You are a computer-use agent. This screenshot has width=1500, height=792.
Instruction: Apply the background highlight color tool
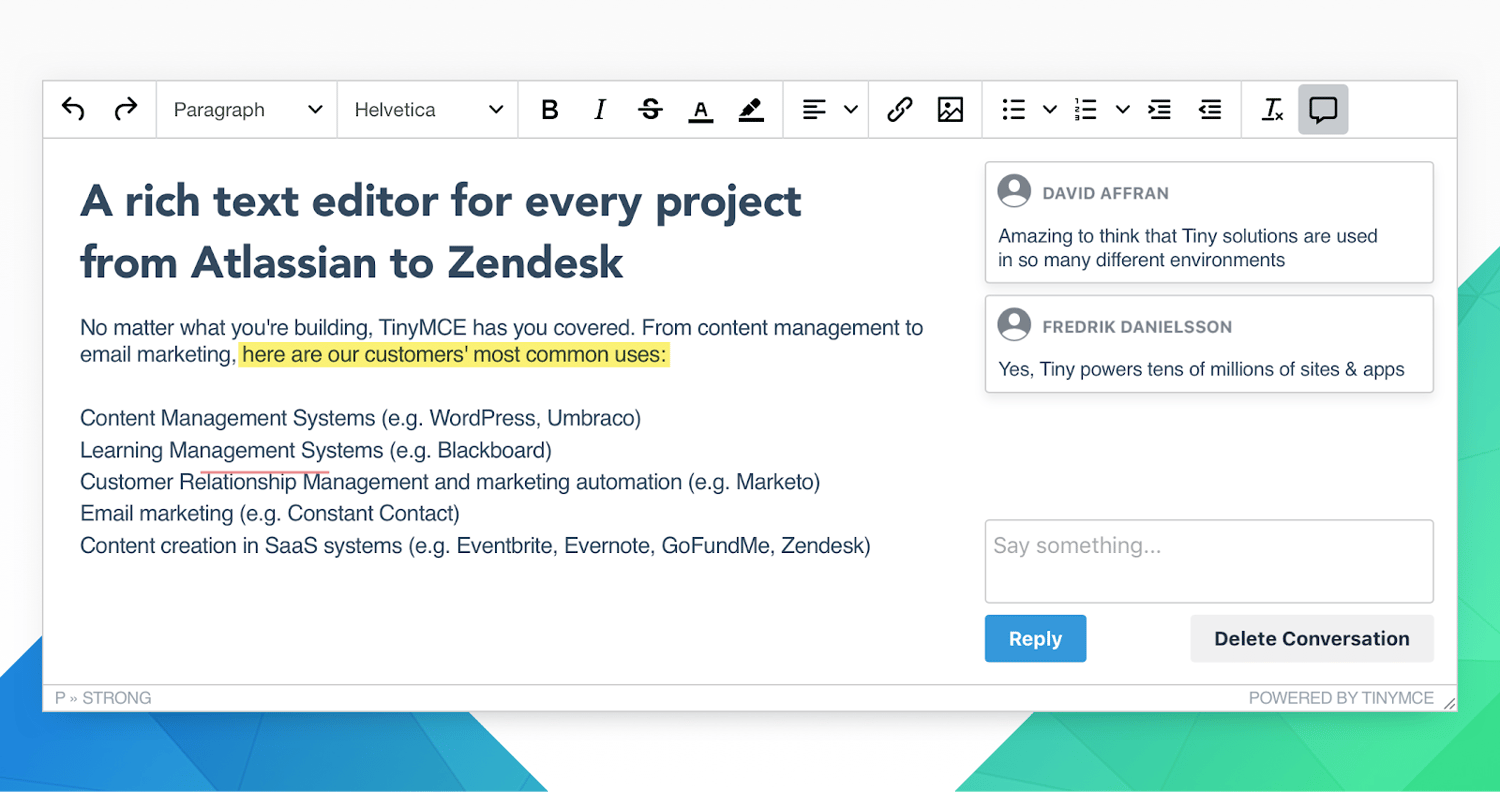coord(751,110)
